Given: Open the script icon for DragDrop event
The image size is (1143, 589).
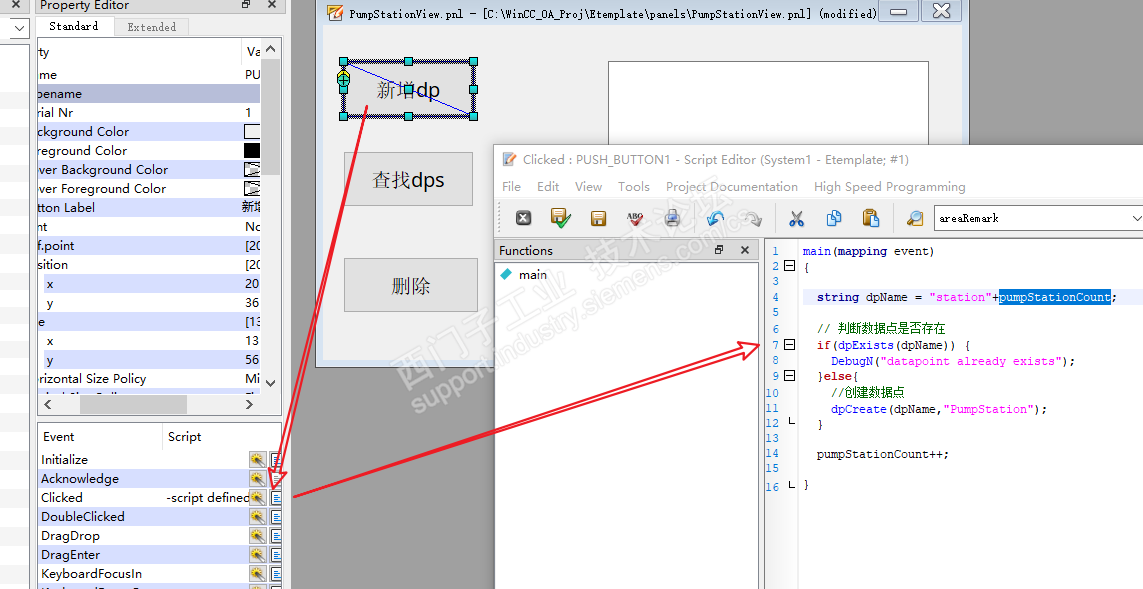Looking at the screenshot, I should click(x=276, y=536).
